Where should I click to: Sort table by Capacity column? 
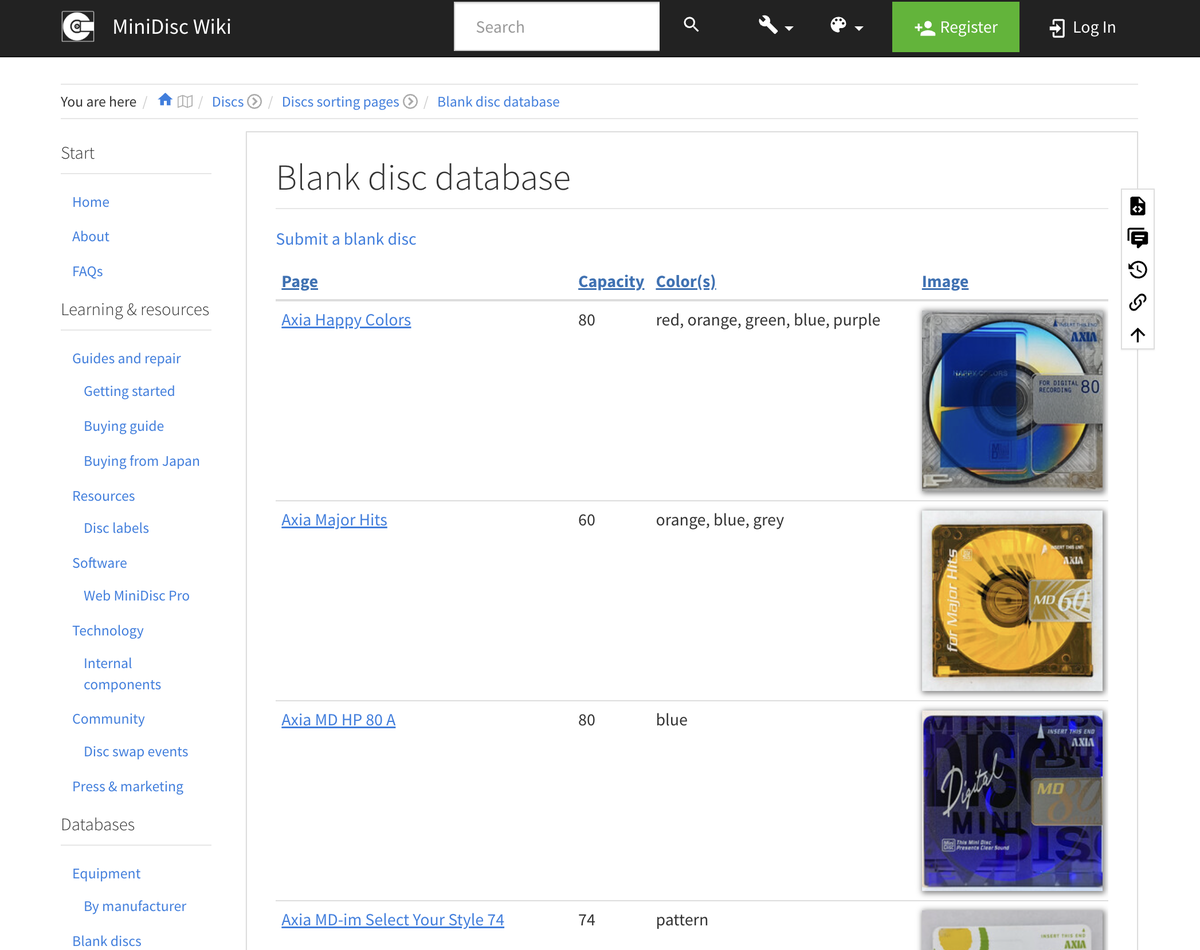coord(610,282)
